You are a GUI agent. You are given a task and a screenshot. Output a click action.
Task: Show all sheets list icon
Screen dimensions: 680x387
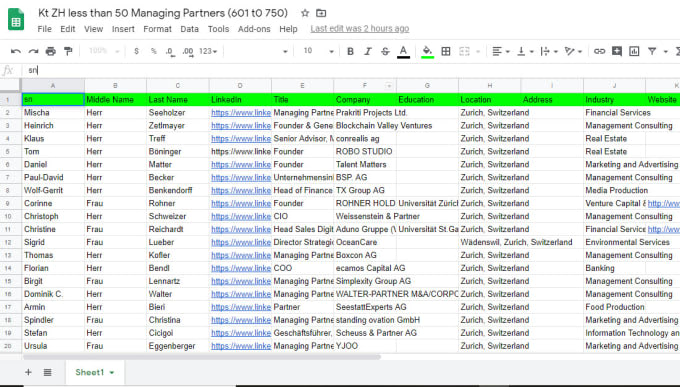tap(48, 372)
